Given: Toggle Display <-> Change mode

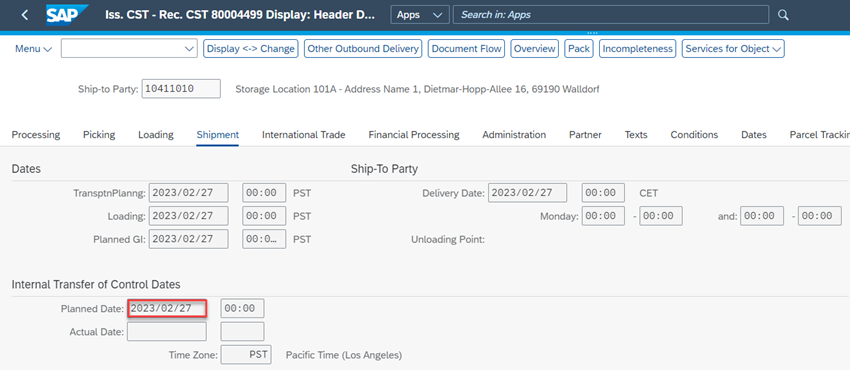Looking at the screenshot, I should tap(250, 49).
